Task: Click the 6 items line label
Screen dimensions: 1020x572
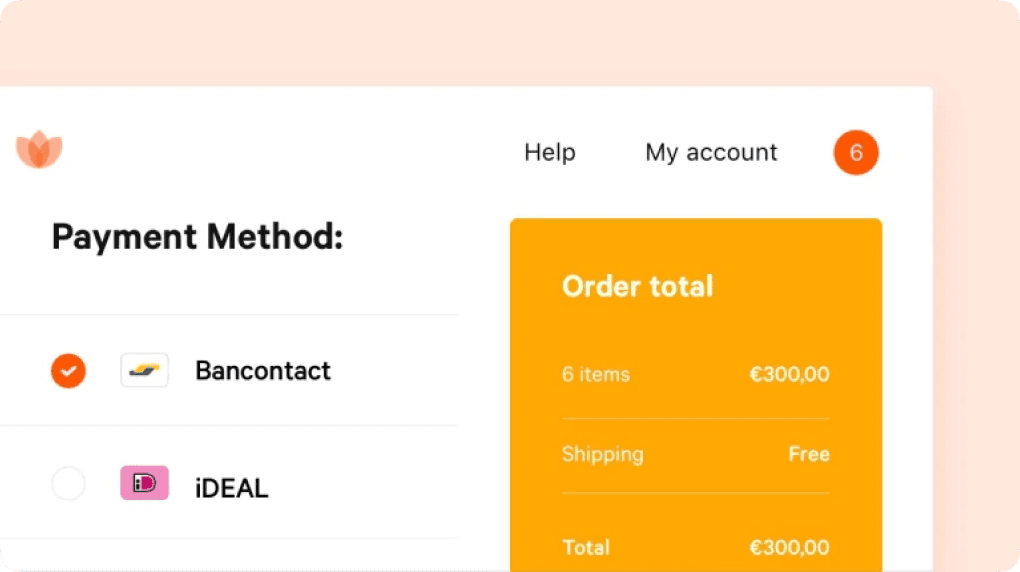Action: pos(596,374)
